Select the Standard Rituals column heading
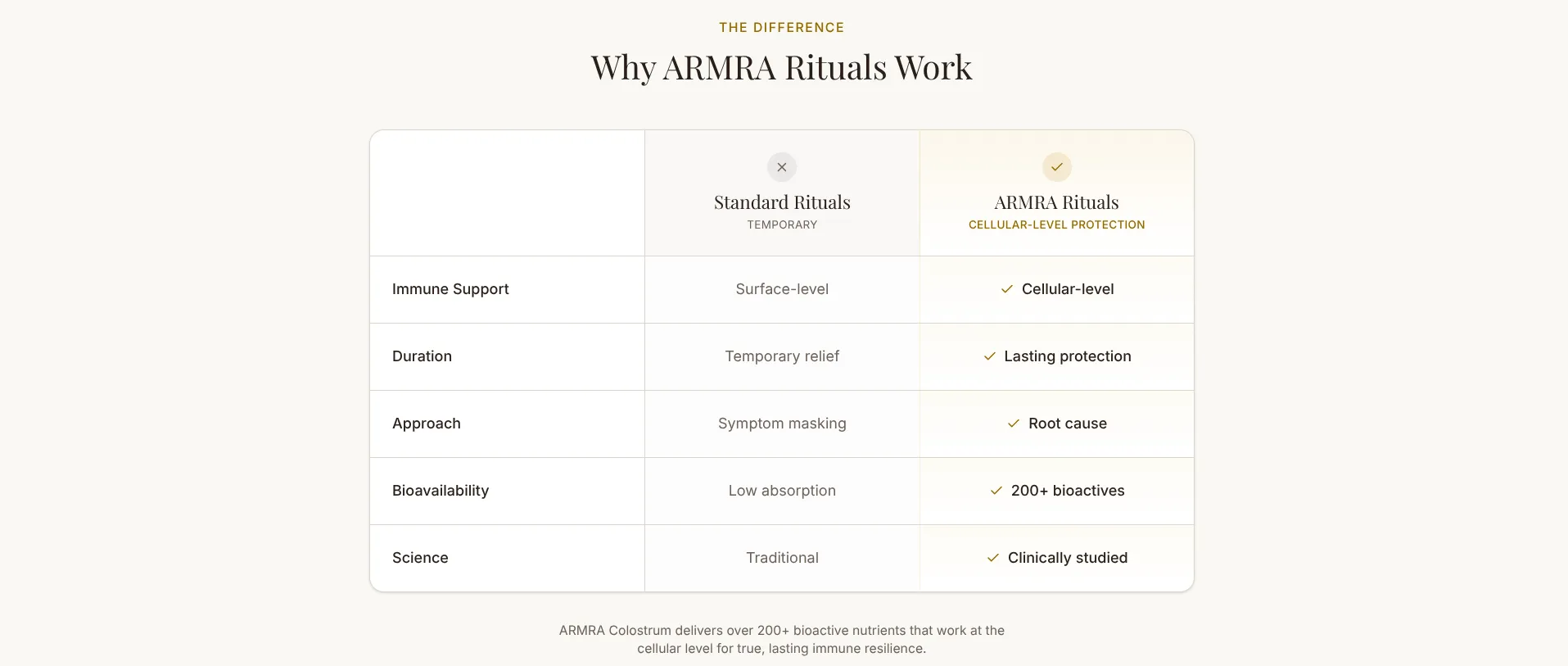This screenshot has height=666, width=1568. pyautogui.click(x=782, y=202)
